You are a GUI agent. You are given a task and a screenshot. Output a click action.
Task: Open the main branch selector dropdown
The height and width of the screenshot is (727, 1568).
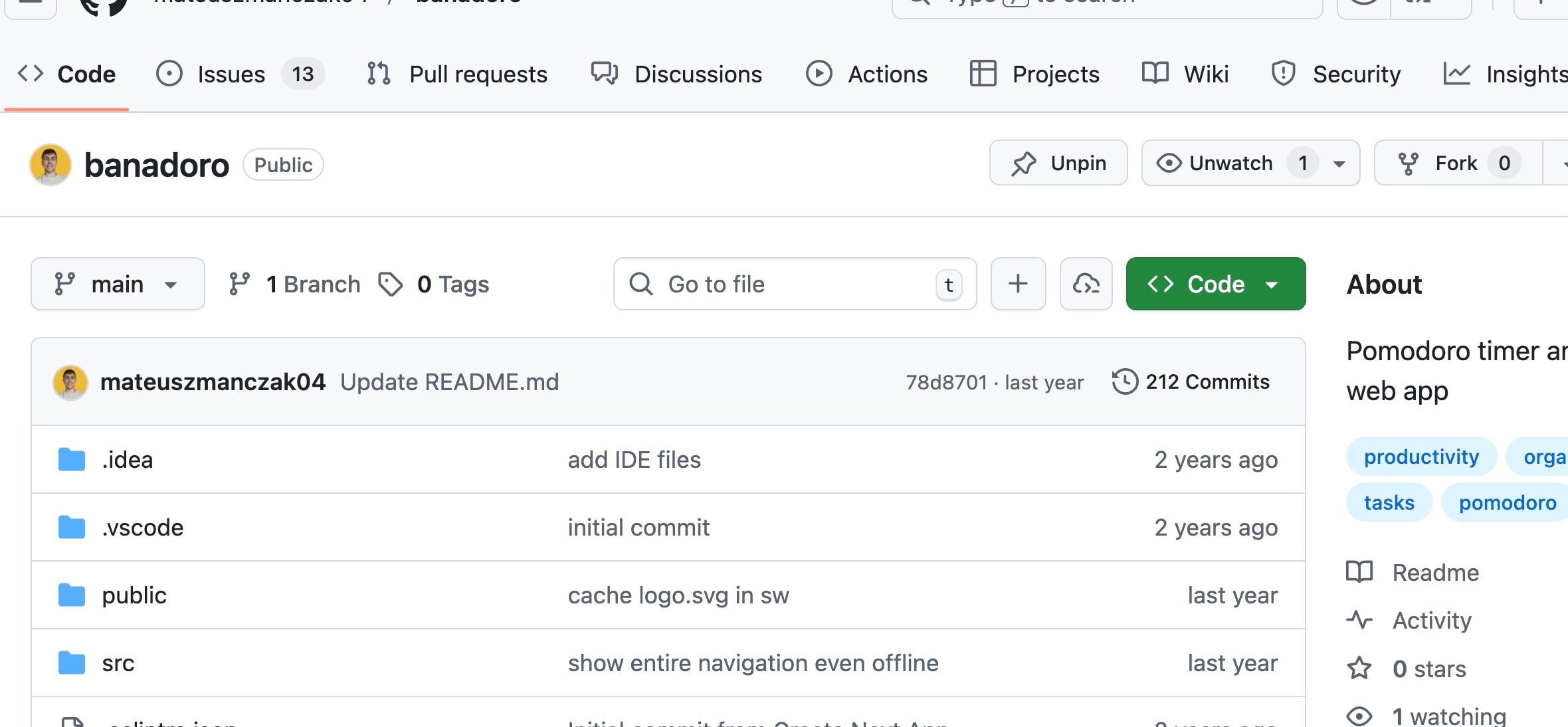pos(118,284)
